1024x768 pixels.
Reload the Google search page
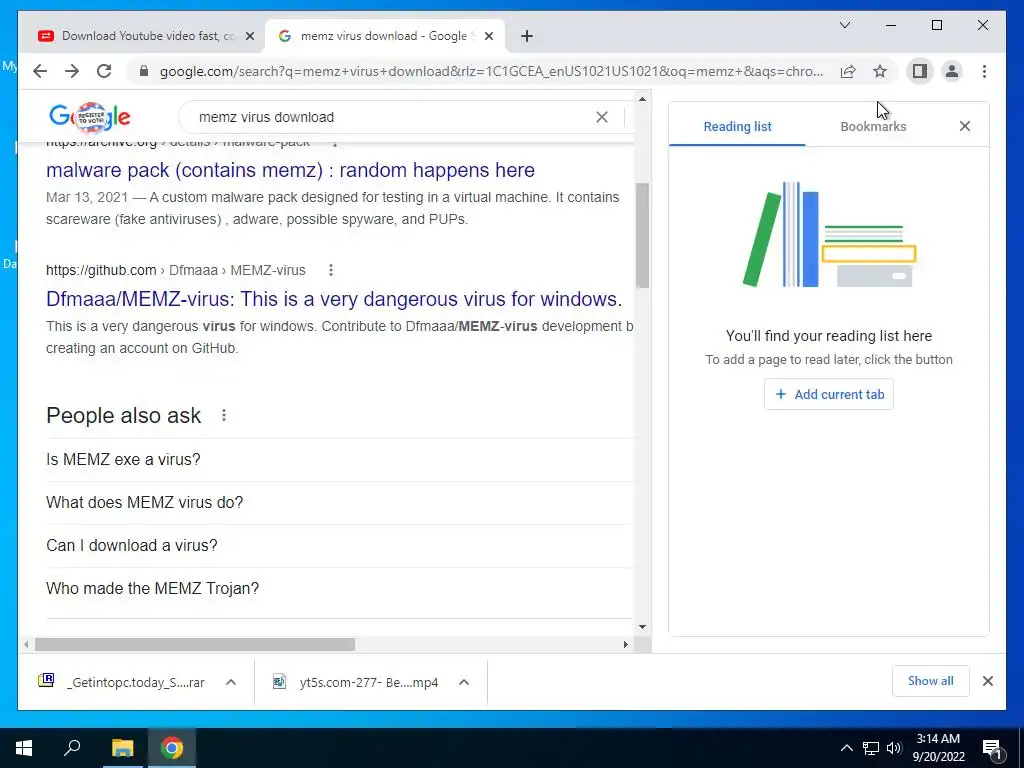104,71
